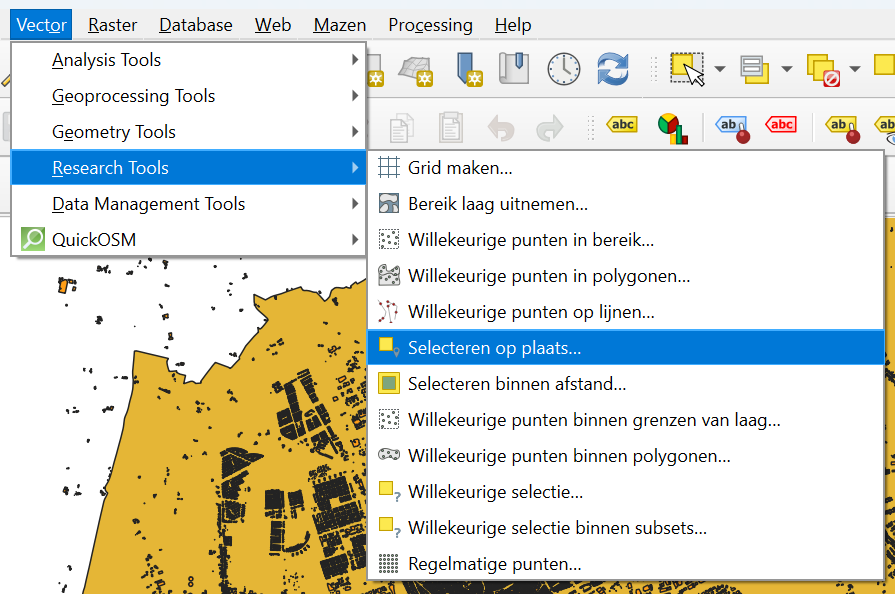This screenshot has height=594, width=895.
Task: Expand the deselect features dropdown arrow
Action: click(x=854, y=69)
